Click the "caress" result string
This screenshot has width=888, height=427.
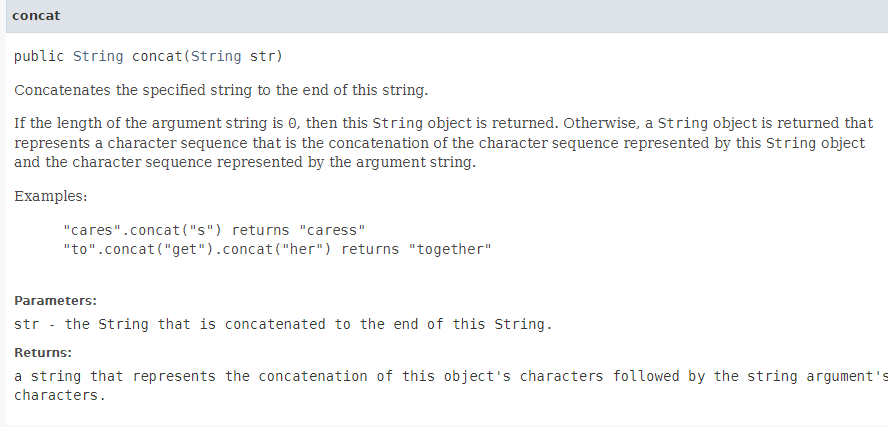click(x=332, y=230)
